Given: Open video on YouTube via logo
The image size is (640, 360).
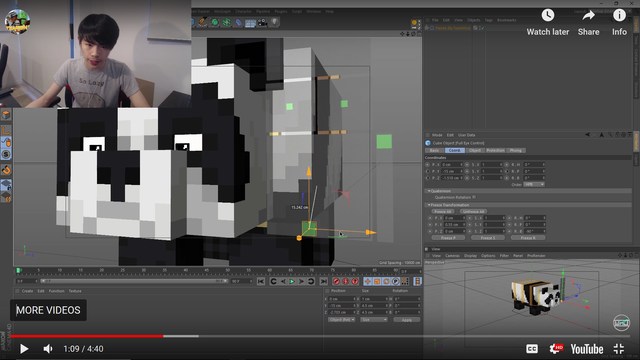Looking at the screenshot, I should pyautogui.click(x=587, y=349).
